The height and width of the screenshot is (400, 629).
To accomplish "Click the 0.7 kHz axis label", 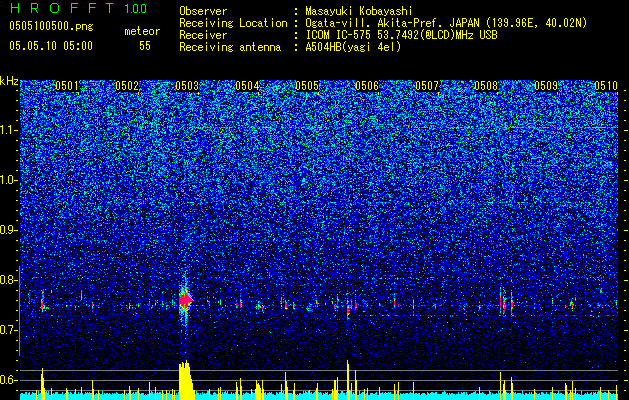I will click(9, 330).
